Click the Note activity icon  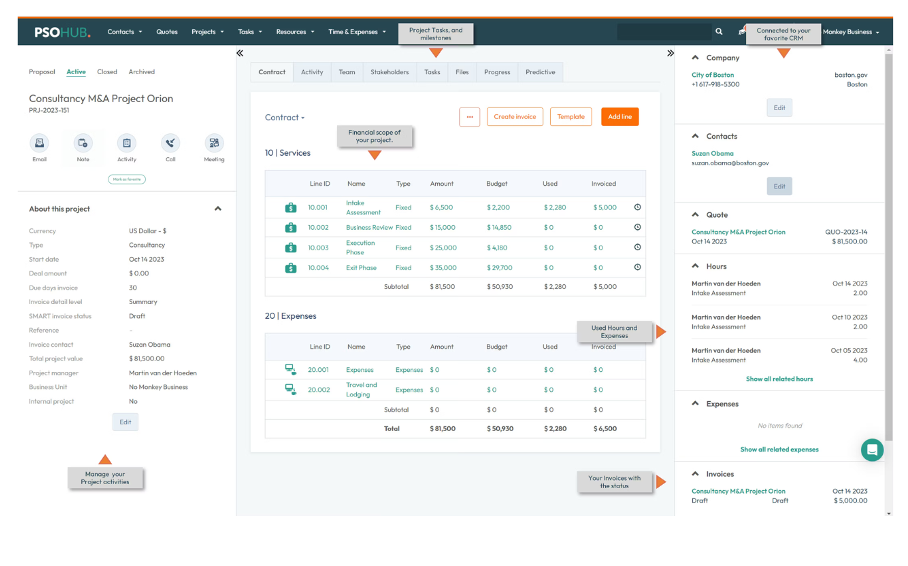(x=83, y=143)
